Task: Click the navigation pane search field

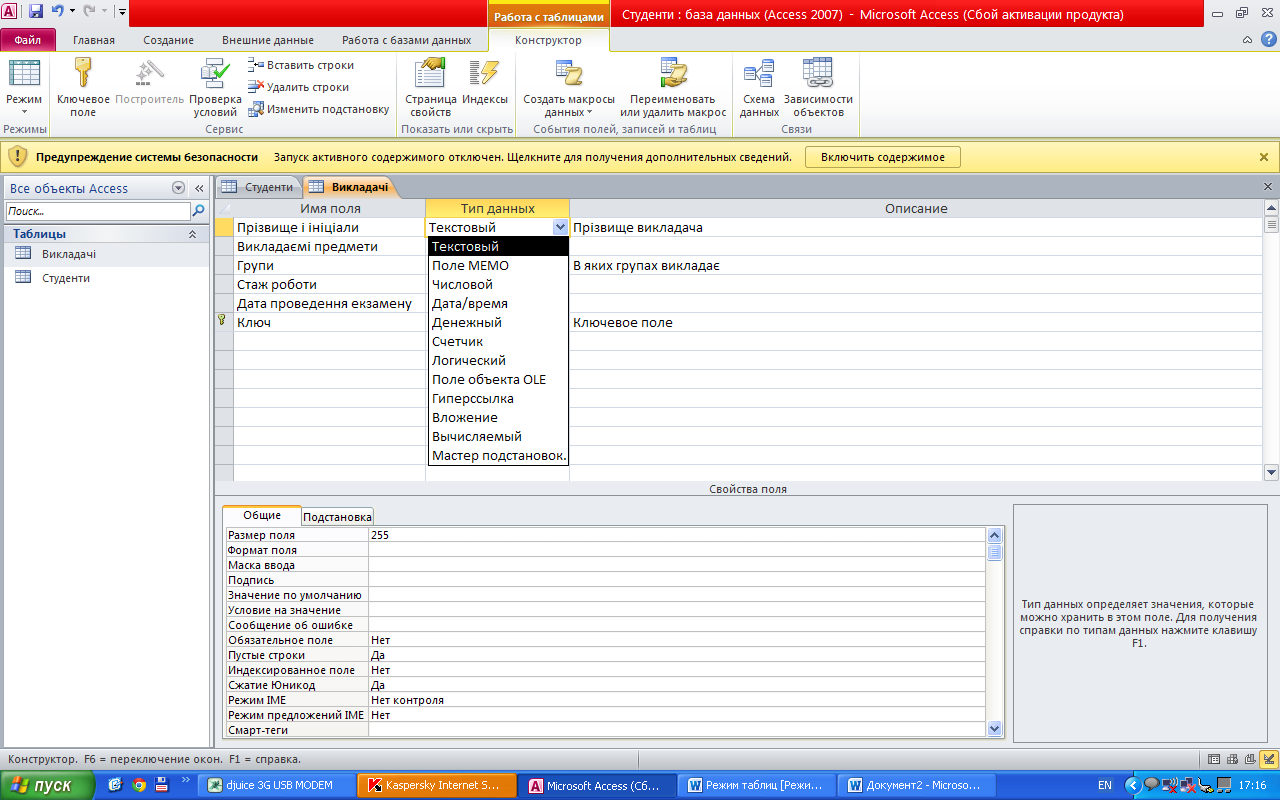Action: 98,211
